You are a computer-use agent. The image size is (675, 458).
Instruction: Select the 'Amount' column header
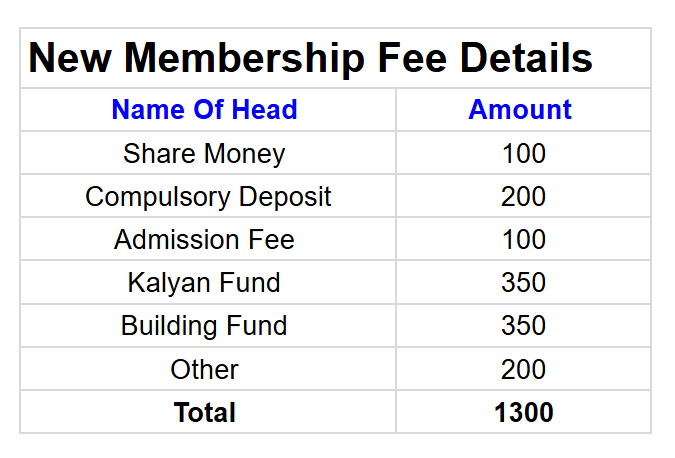coord(520,110)
